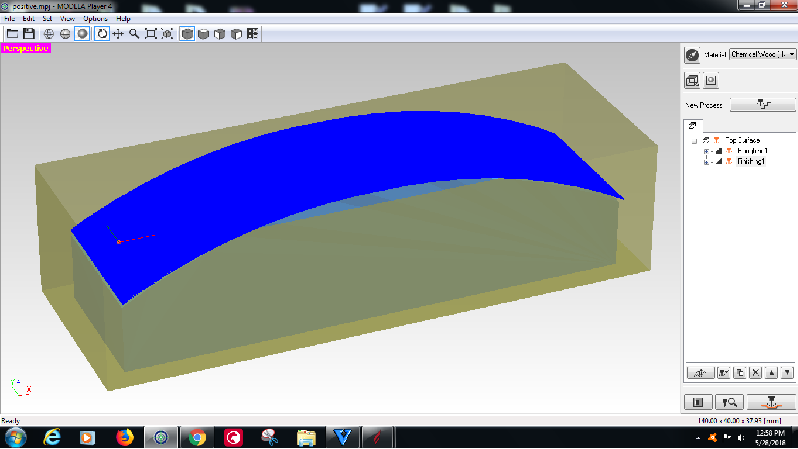
Task: Expand the Roughing1 process node
Action: pyautogui.click(x=706, y=151)
